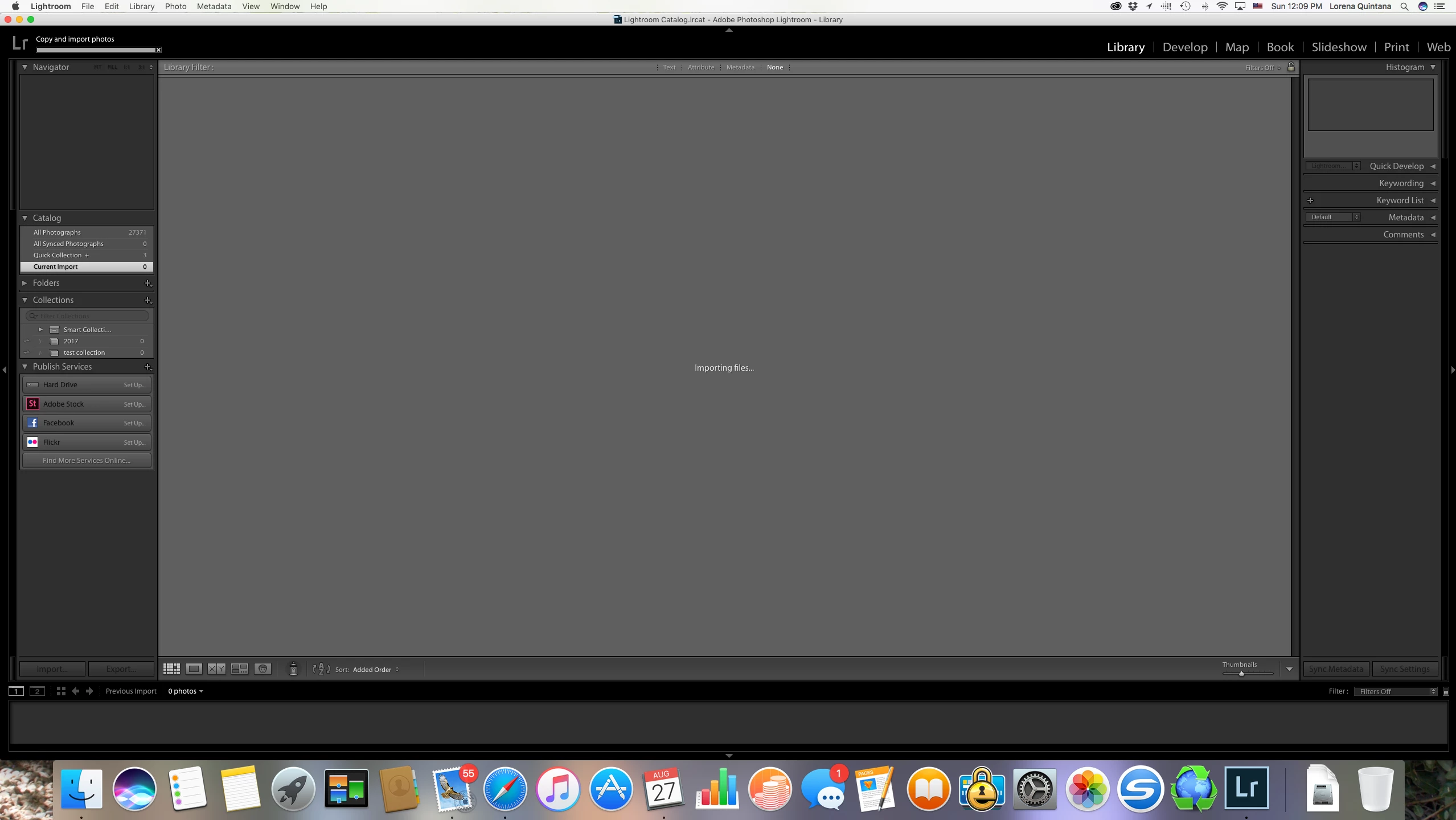Open Survey view icon
The width and height of the screenshot is (1456, 820).
239,669
